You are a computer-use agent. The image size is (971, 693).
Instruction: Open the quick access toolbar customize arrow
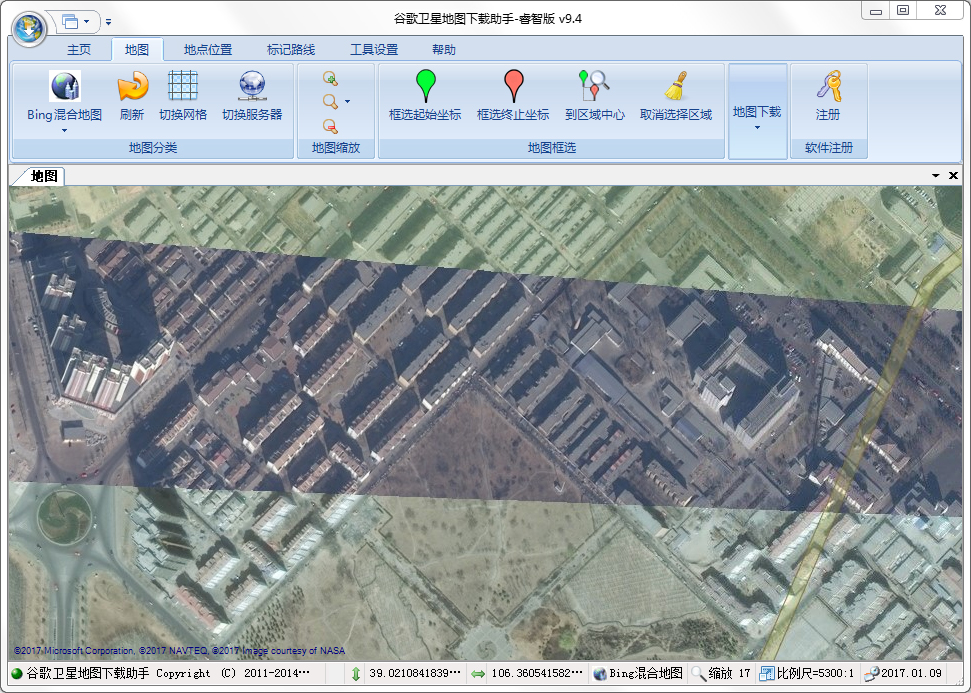pyautogui.click(x=108, y=21)
